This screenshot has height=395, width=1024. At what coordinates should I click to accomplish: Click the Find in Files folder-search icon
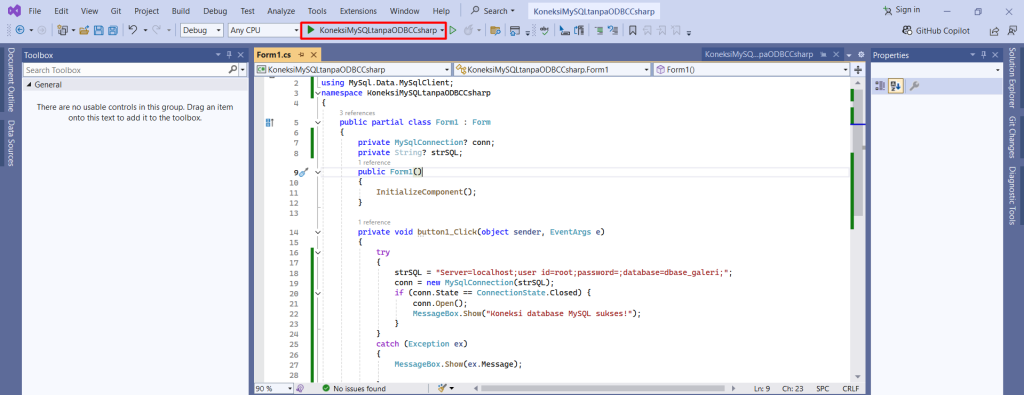(495, 30)
